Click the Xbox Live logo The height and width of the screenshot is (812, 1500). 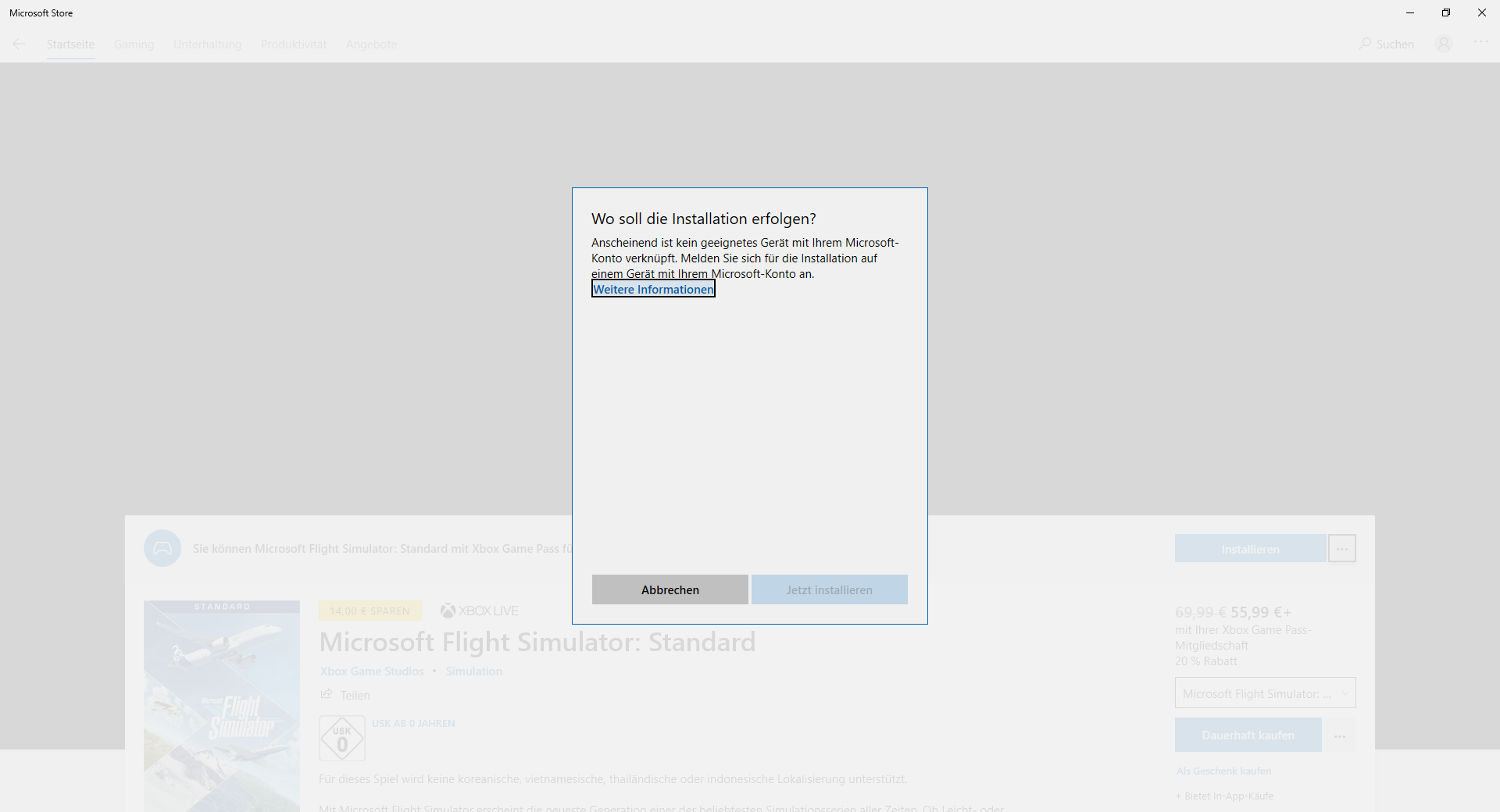coord(479,611)
